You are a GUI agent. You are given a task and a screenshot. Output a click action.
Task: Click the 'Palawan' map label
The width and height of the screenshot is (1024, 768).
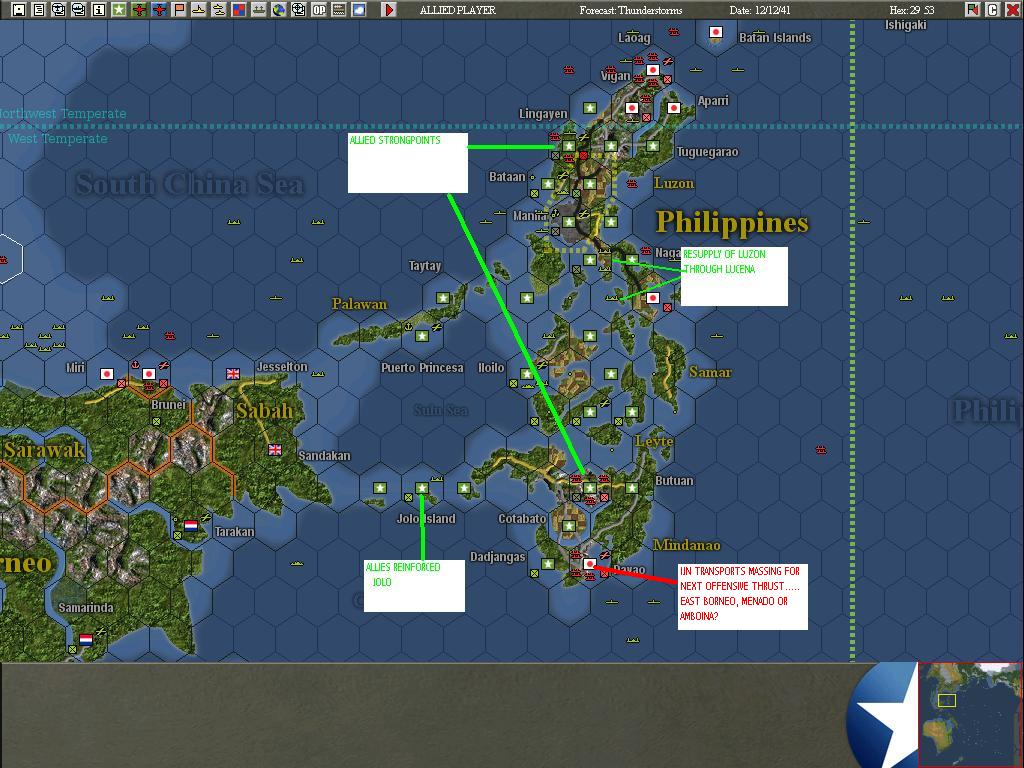(359, 304)
